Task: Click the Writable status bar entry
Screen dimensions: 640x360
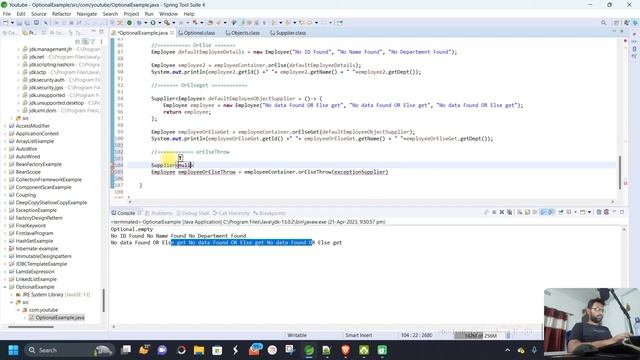Action: coord(297,335)
